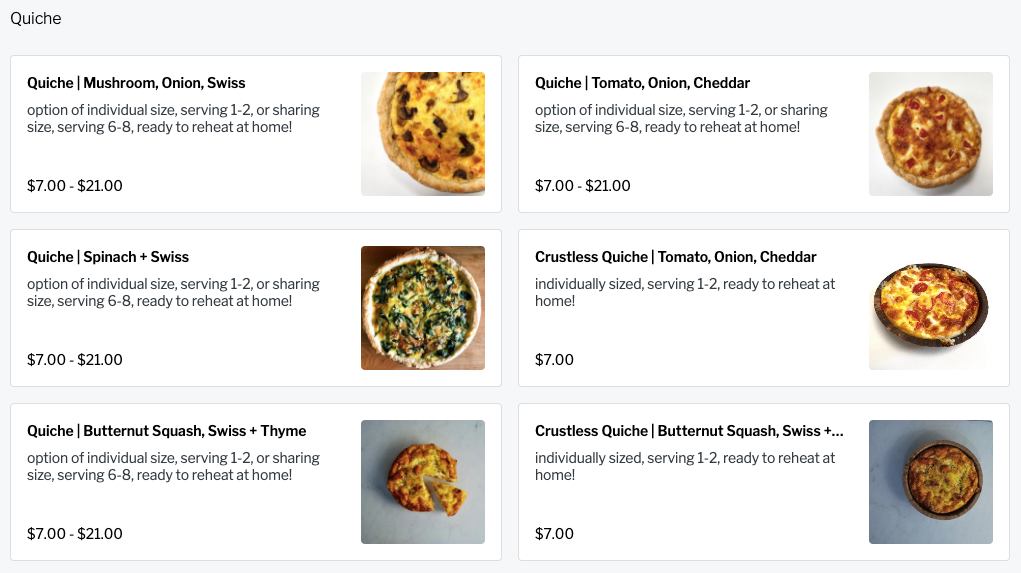The height and width of the screenshot is (573, 1021).
Task: Select "Quiche | Tomato, Onion, Cheddar" title
Action: [642, 83]
